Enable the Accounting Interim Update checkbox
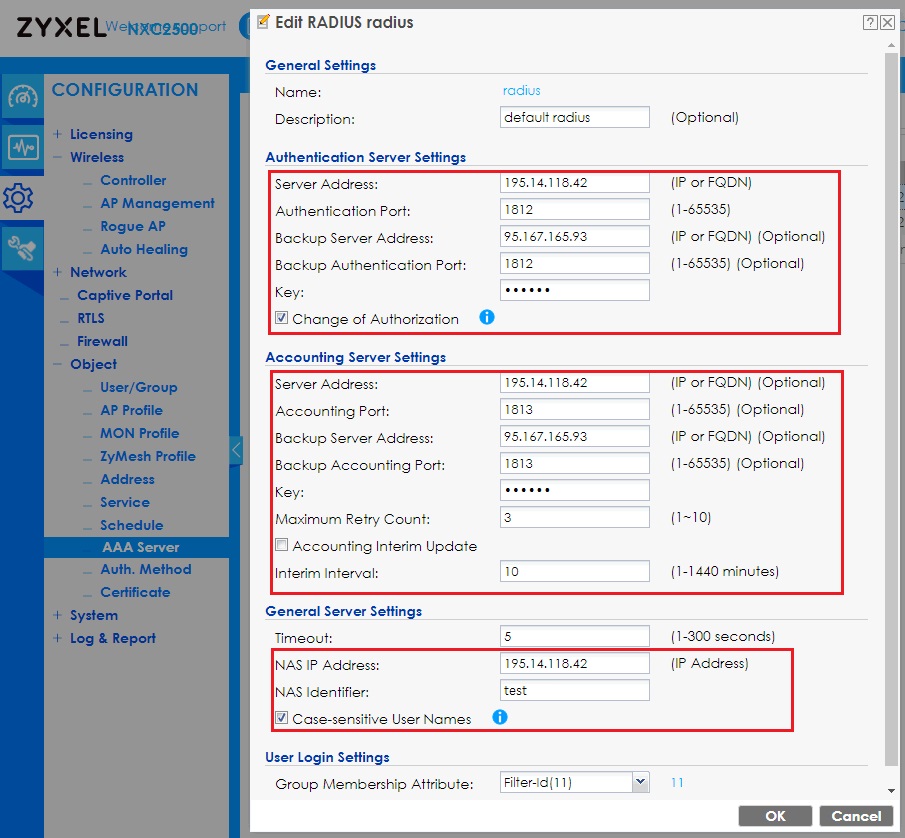Image resolution: width=905 pixels, height=838 pixels. [283, 546]
